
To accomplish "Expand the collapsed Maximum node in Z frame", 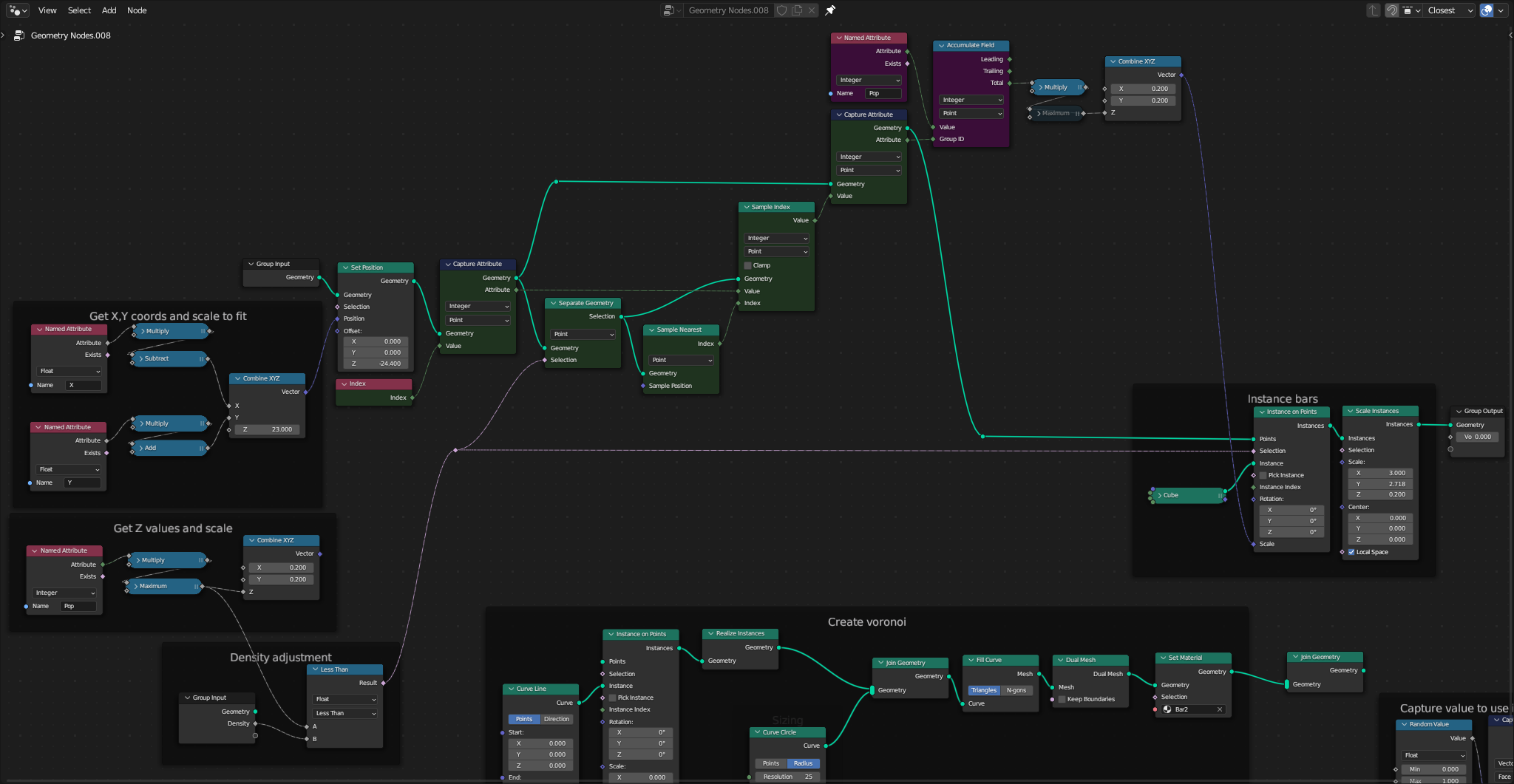I will [136, 586].
